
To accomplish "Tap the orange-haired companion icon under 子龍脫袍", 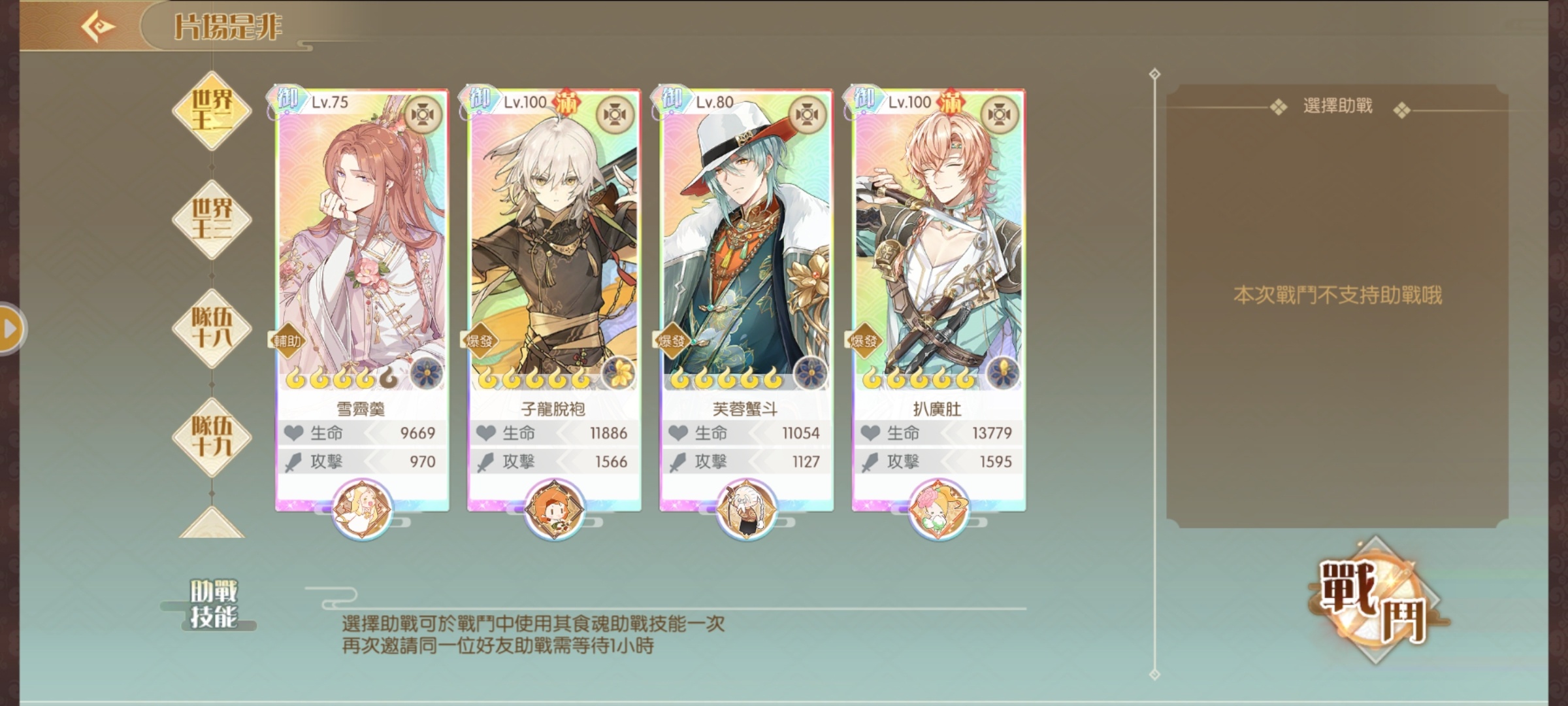I will 554,509.
